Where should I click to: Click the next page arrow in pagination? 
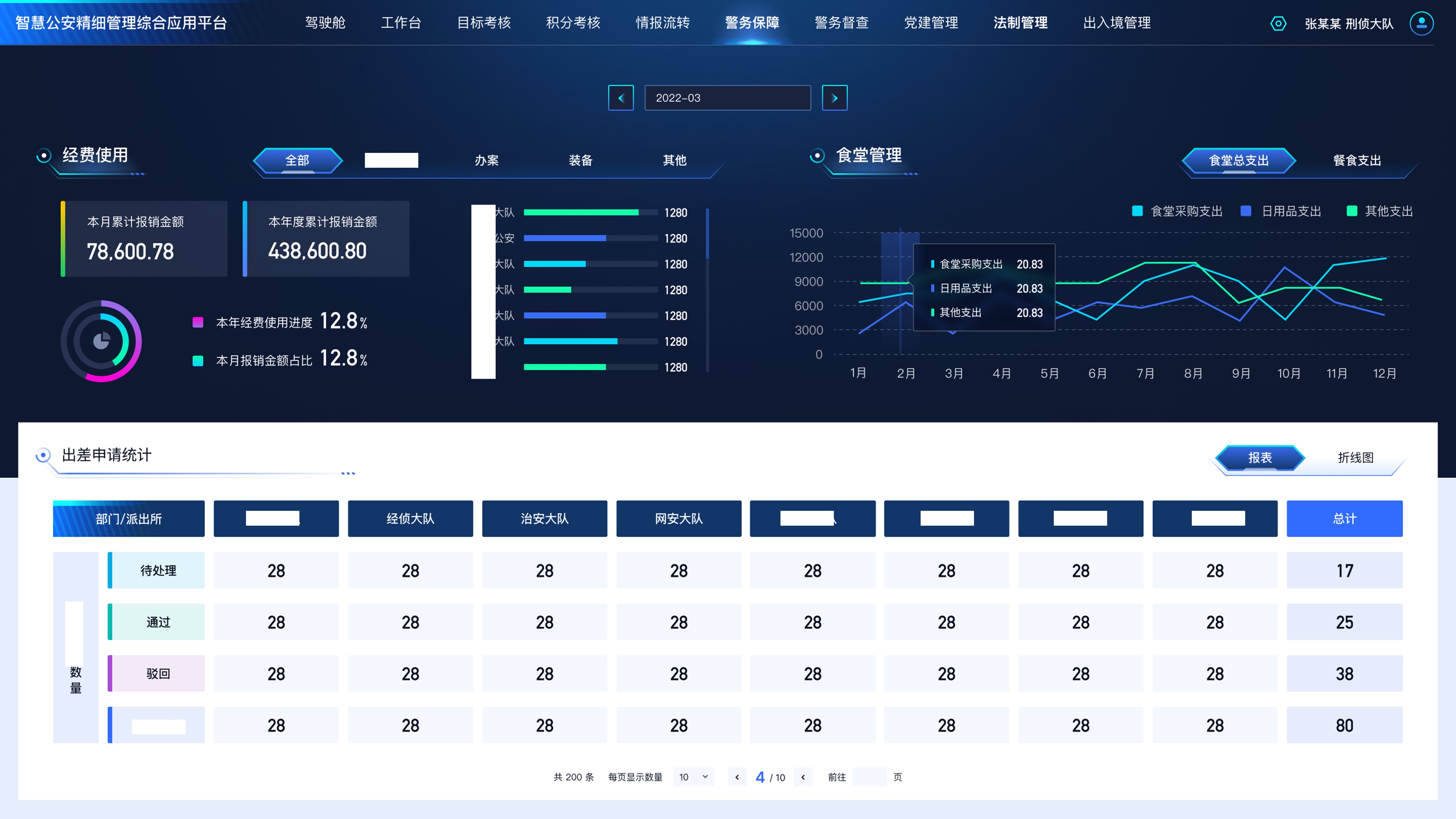pos(803,777)
